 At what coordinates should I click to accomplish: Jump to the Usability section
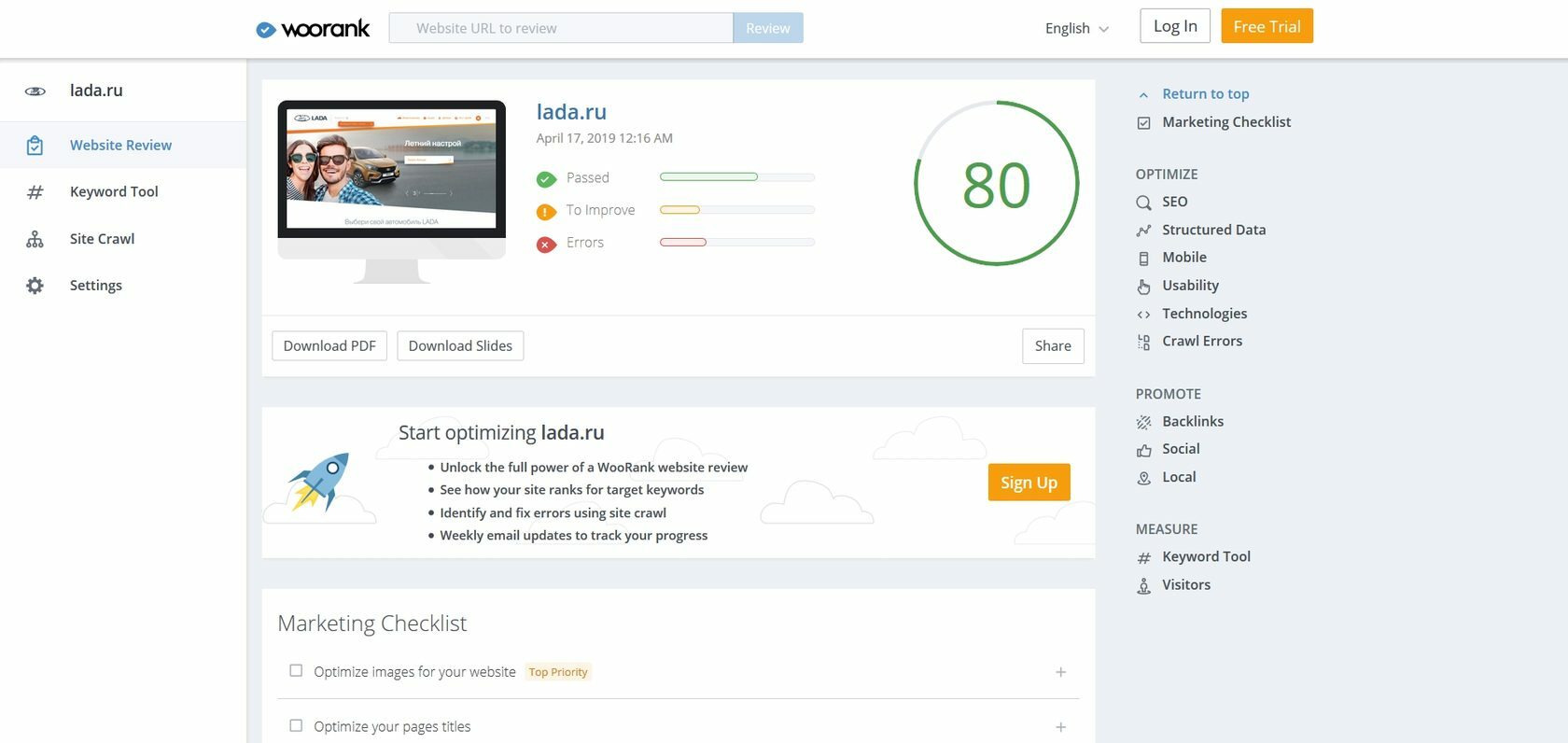(1190, 286)
